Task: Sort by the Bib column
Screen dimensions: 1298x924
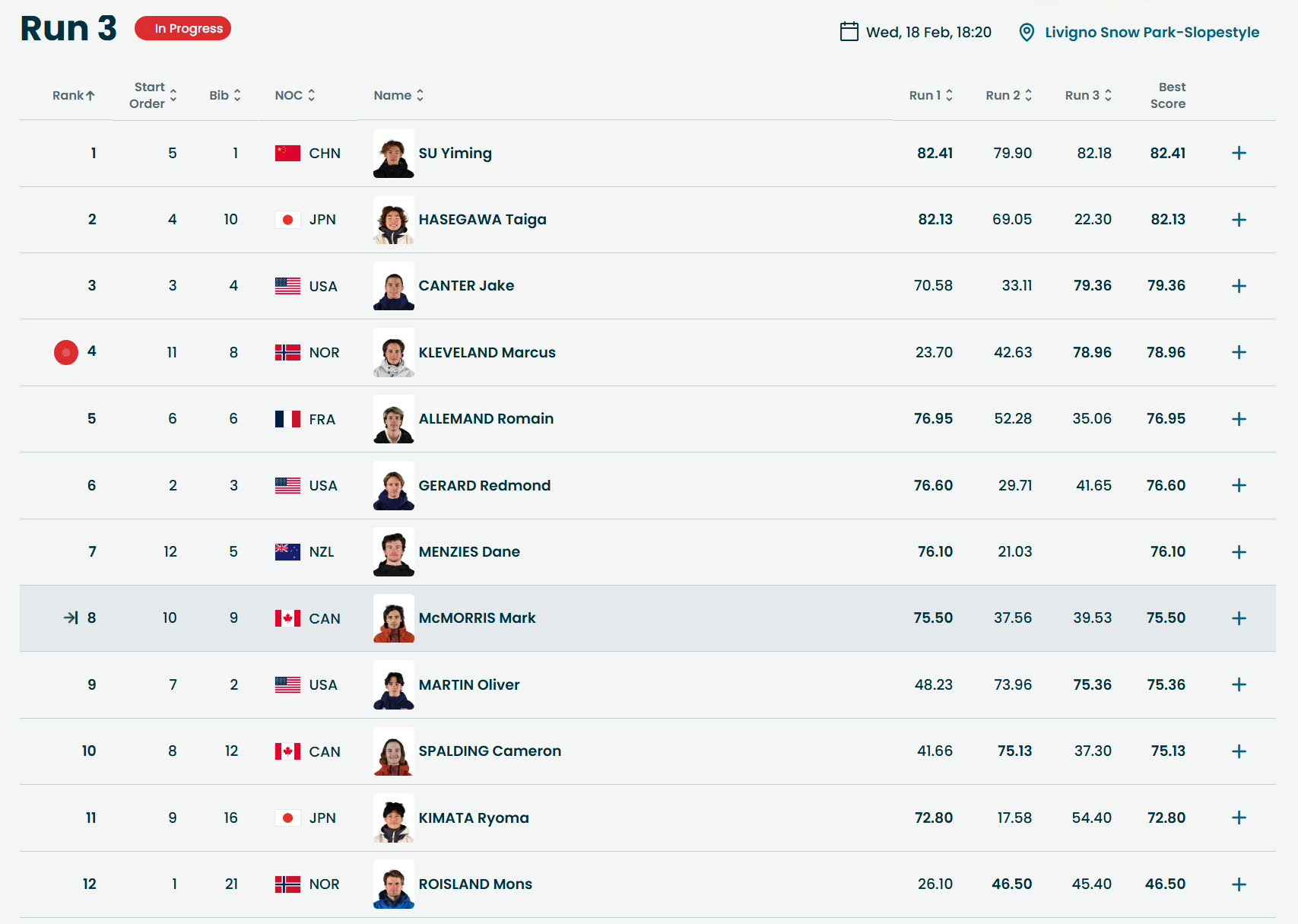Action: point(224,95)
